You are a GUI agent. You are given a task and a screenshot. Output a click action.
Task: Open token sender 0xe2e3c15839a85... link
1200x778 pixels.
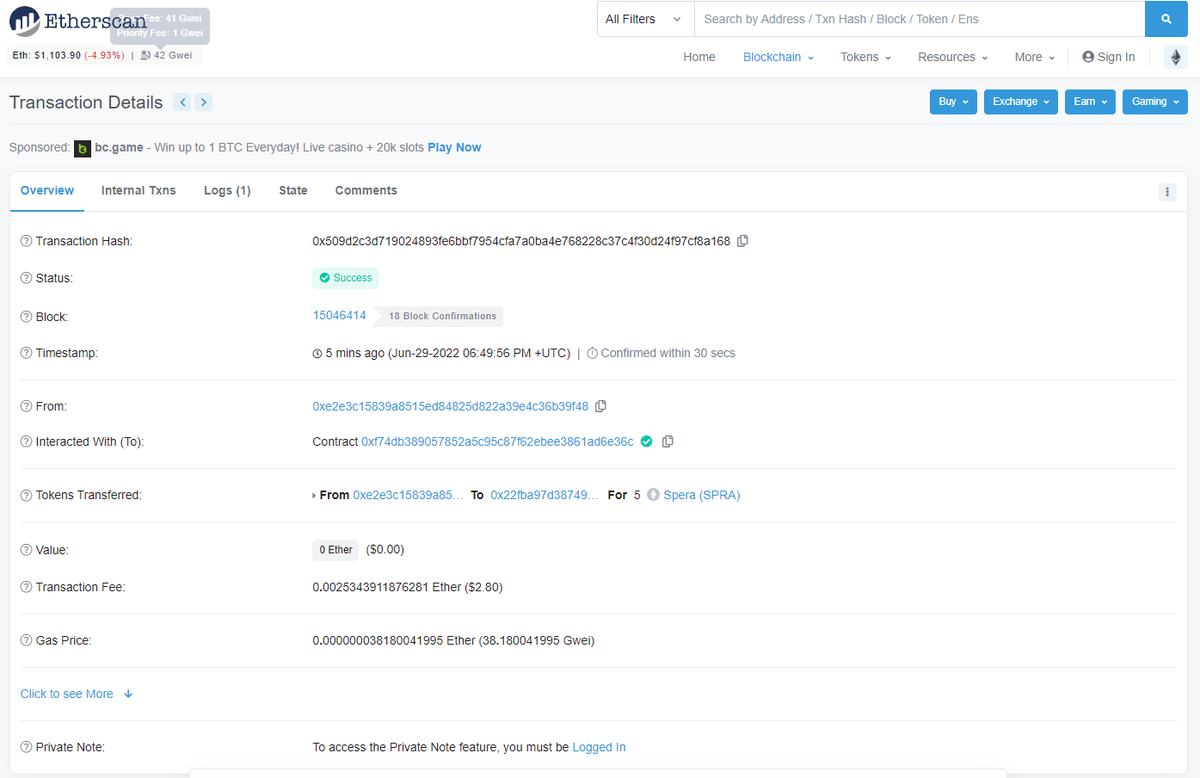pyautogui.click(x=408, y=495)
